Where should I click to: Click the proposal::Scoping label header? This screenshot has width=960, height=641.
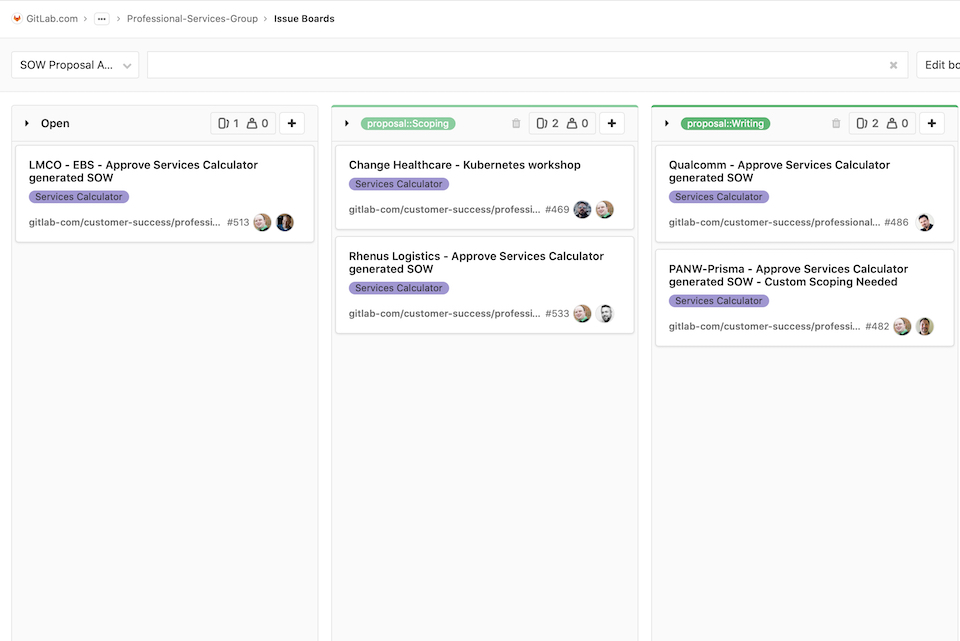[x=408, y=124]
